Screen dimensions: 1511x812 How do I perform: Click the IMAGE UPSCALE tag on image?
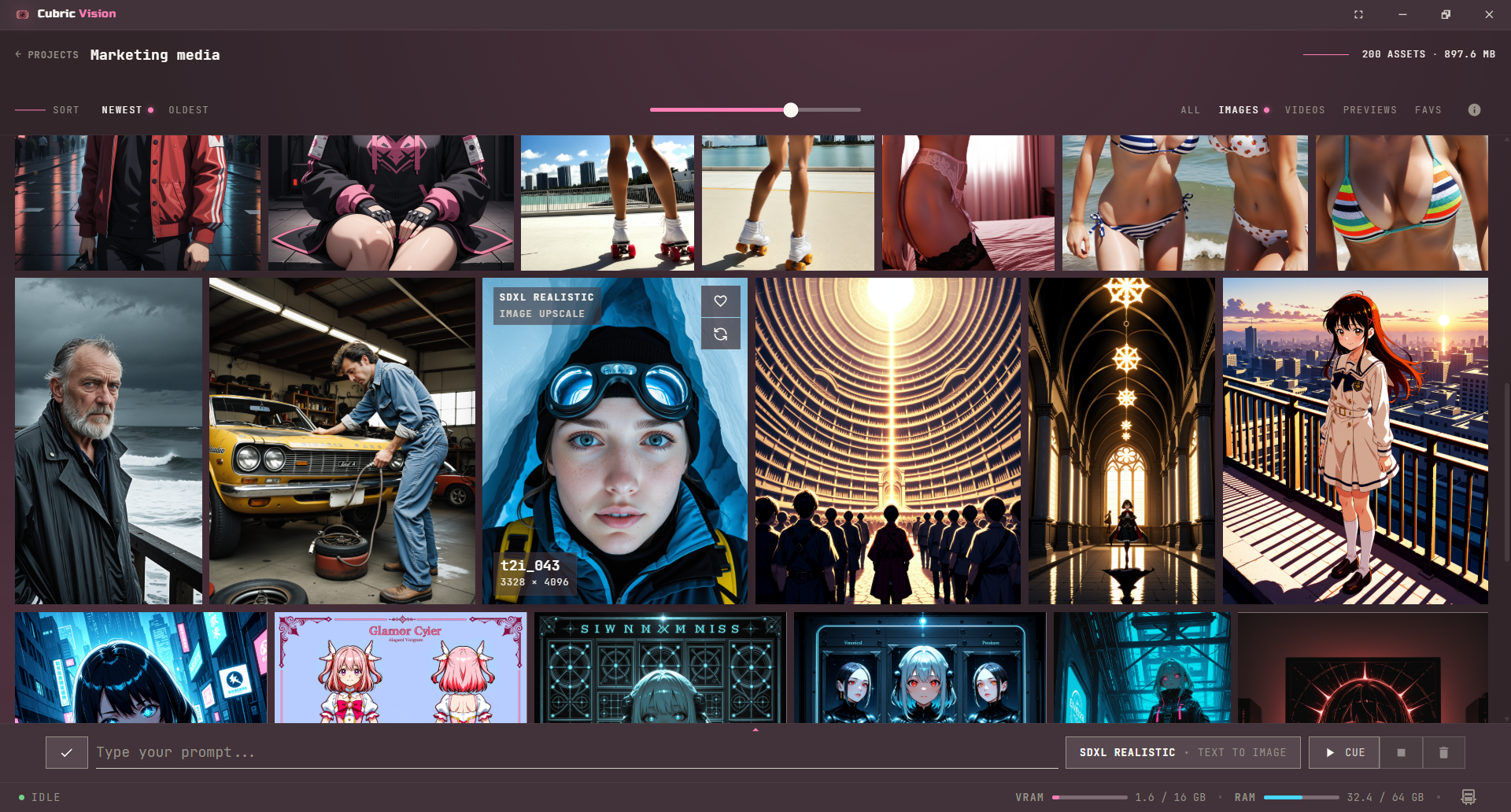pos(542,314)
